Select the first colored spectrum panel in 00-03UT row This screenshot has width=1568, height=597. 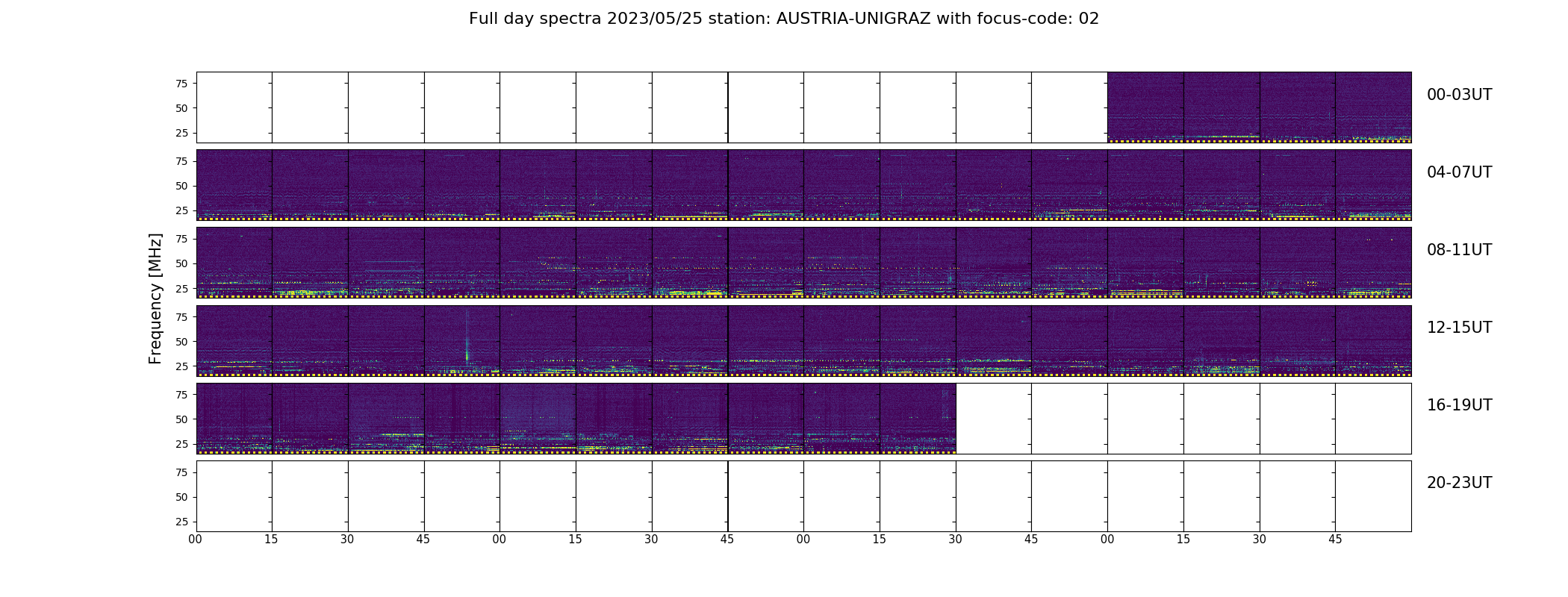click(1145, 107)
